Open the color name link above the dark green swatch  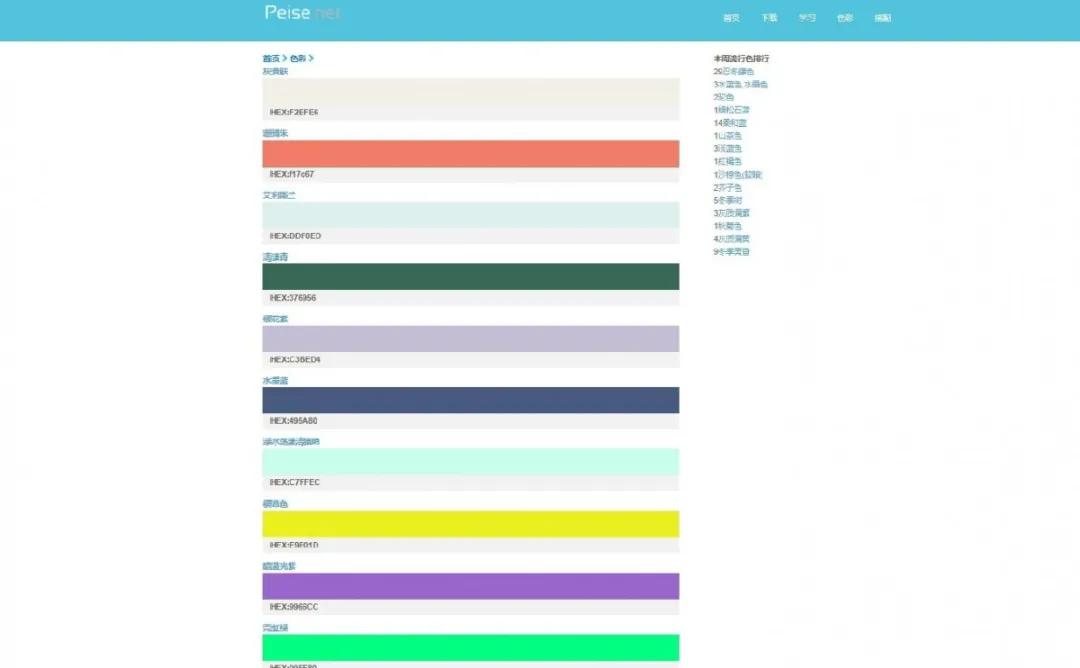(275, 257)
